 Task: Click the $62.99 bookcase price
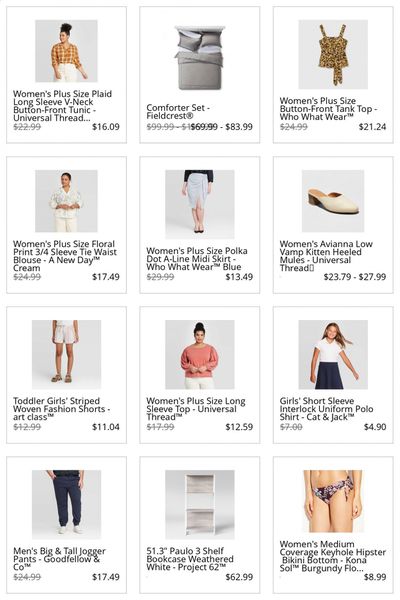point(239,577)
